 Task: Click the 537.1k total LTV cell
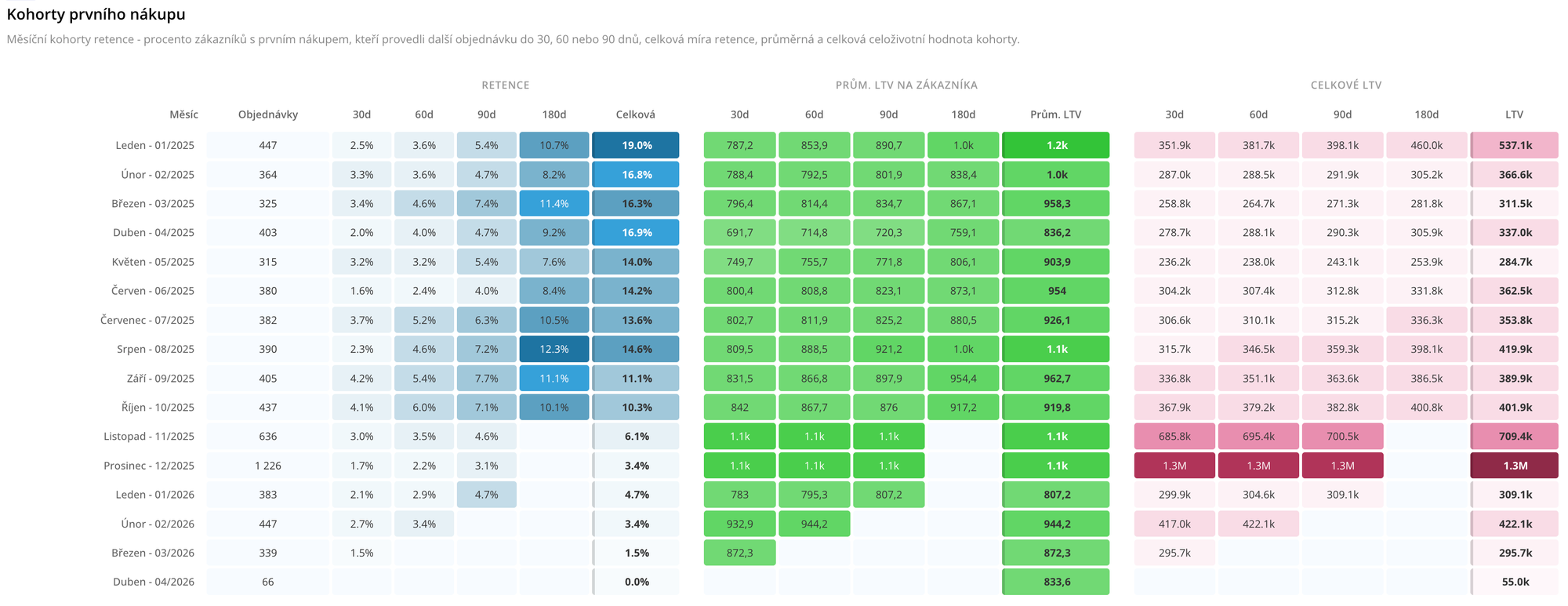point(1514,145)
